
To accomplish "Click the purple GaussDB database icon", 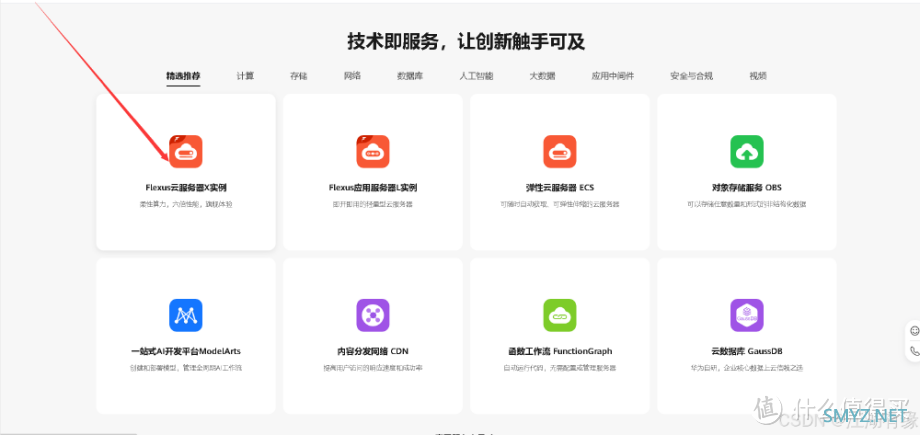I will 747,315.
